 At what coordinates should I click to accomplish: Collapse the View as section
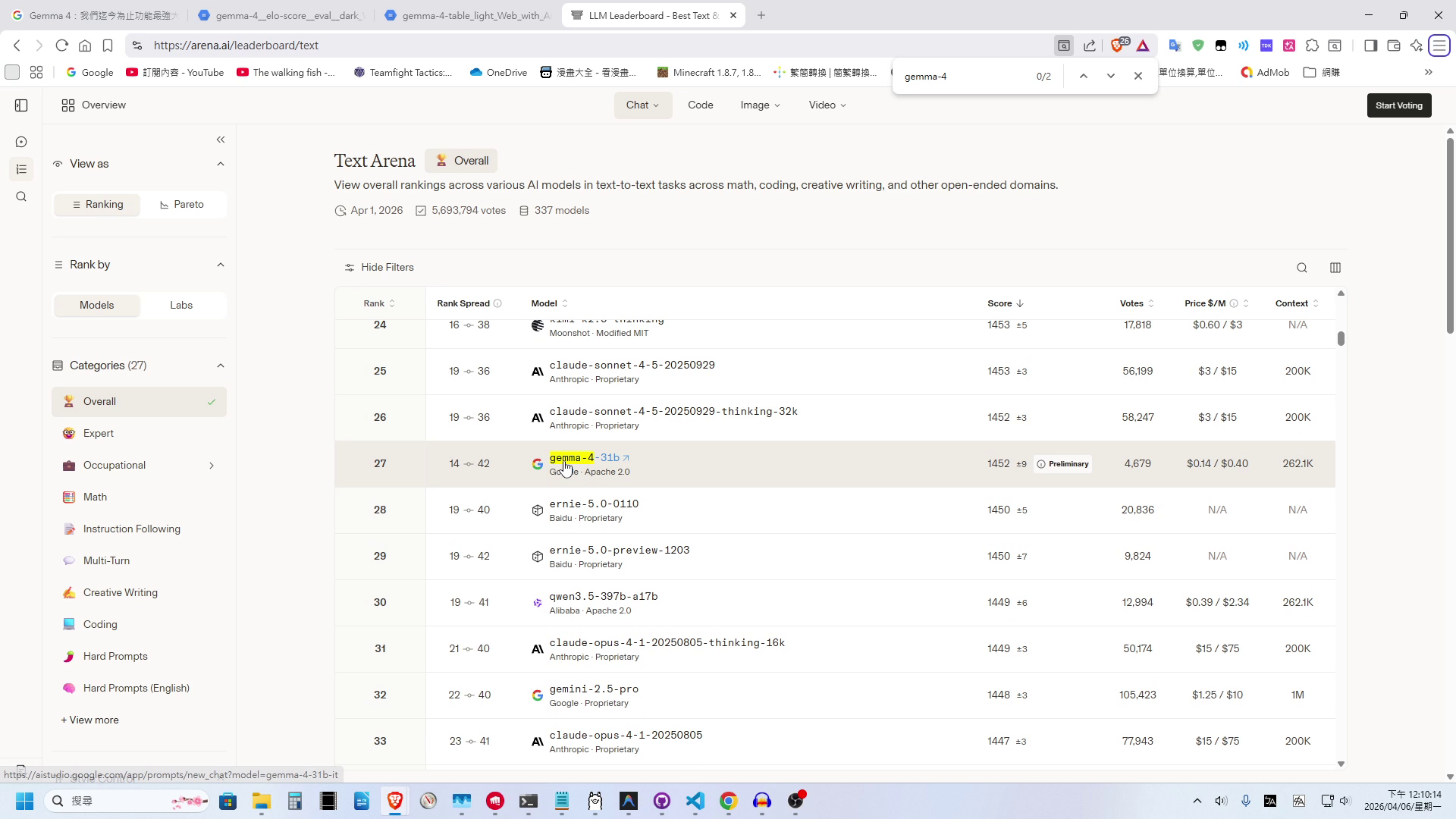221,164
